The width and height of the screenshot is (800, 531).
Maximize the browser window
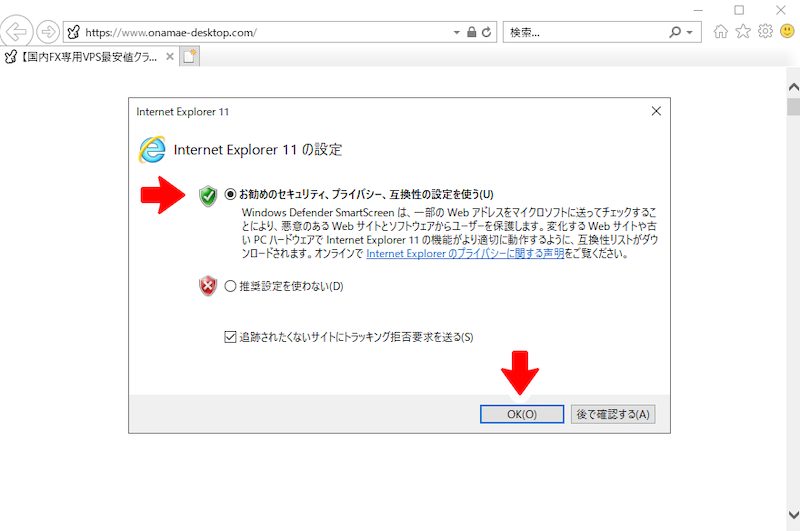[x=739, y=10]
